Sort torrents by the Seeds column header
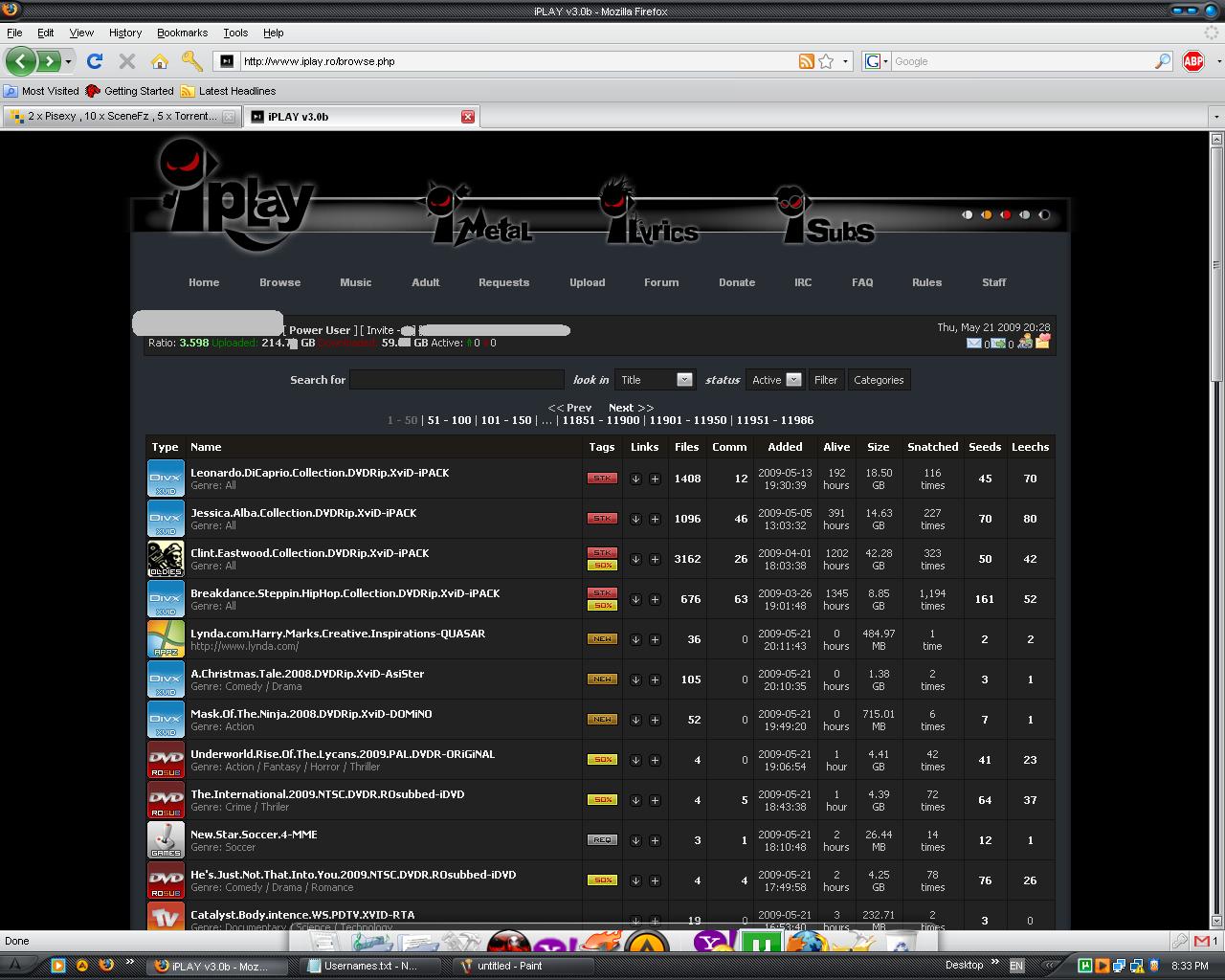This screenshot has height=980, width=1225. [985, 447]
